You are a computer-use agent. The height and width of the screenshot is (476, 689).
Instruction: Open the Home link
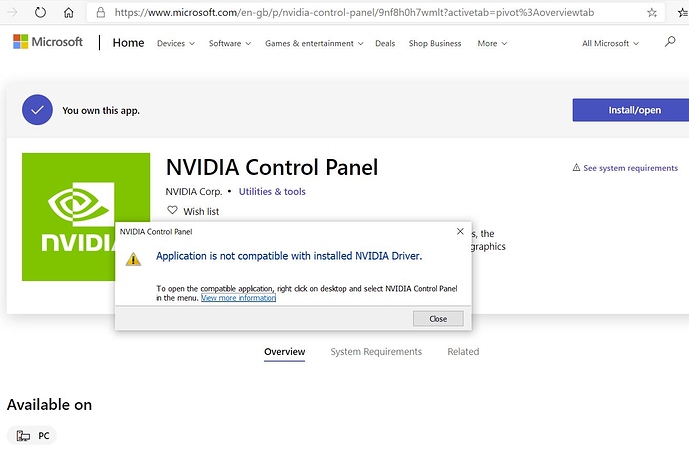[x=128, y=43]
